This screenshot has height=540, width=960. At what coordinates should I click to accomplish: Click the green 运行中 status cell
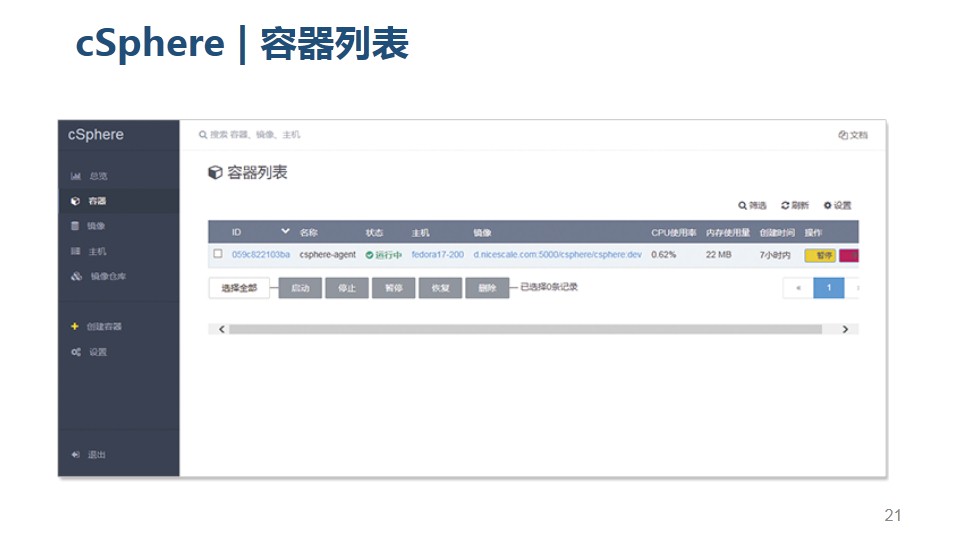pos(384,255)
